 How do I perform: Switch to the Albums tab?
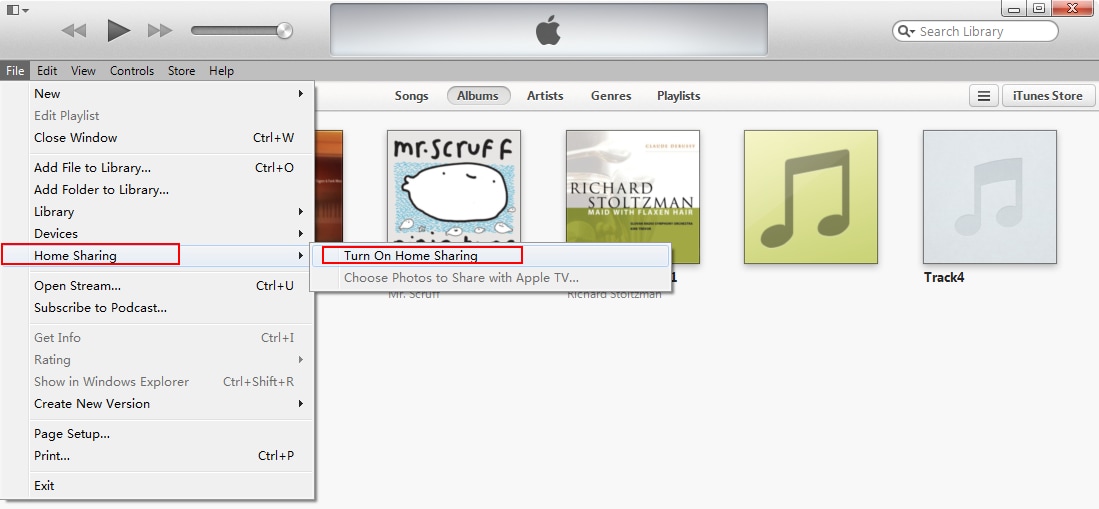479,96
